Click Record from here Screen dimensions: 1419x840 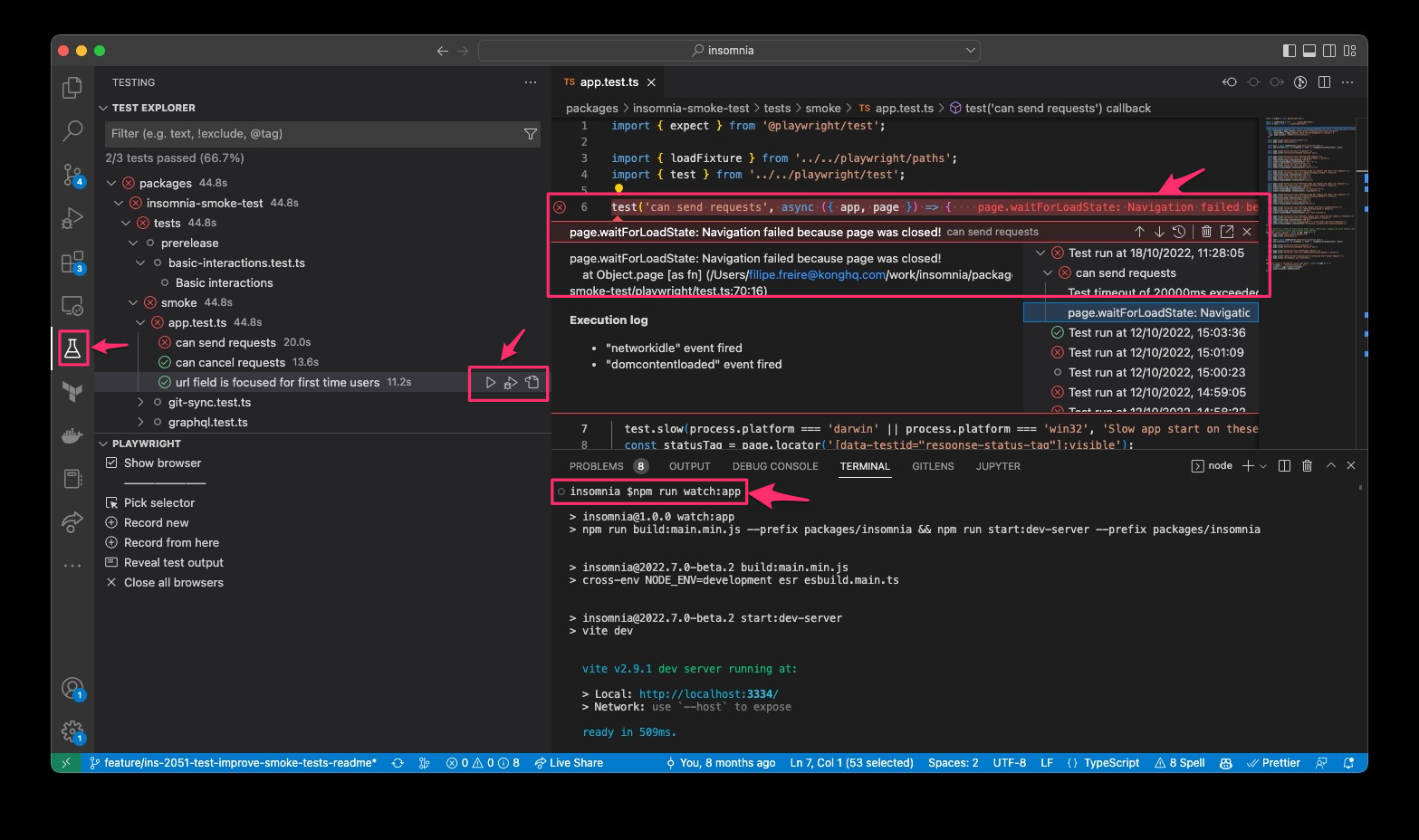(171, 542)
